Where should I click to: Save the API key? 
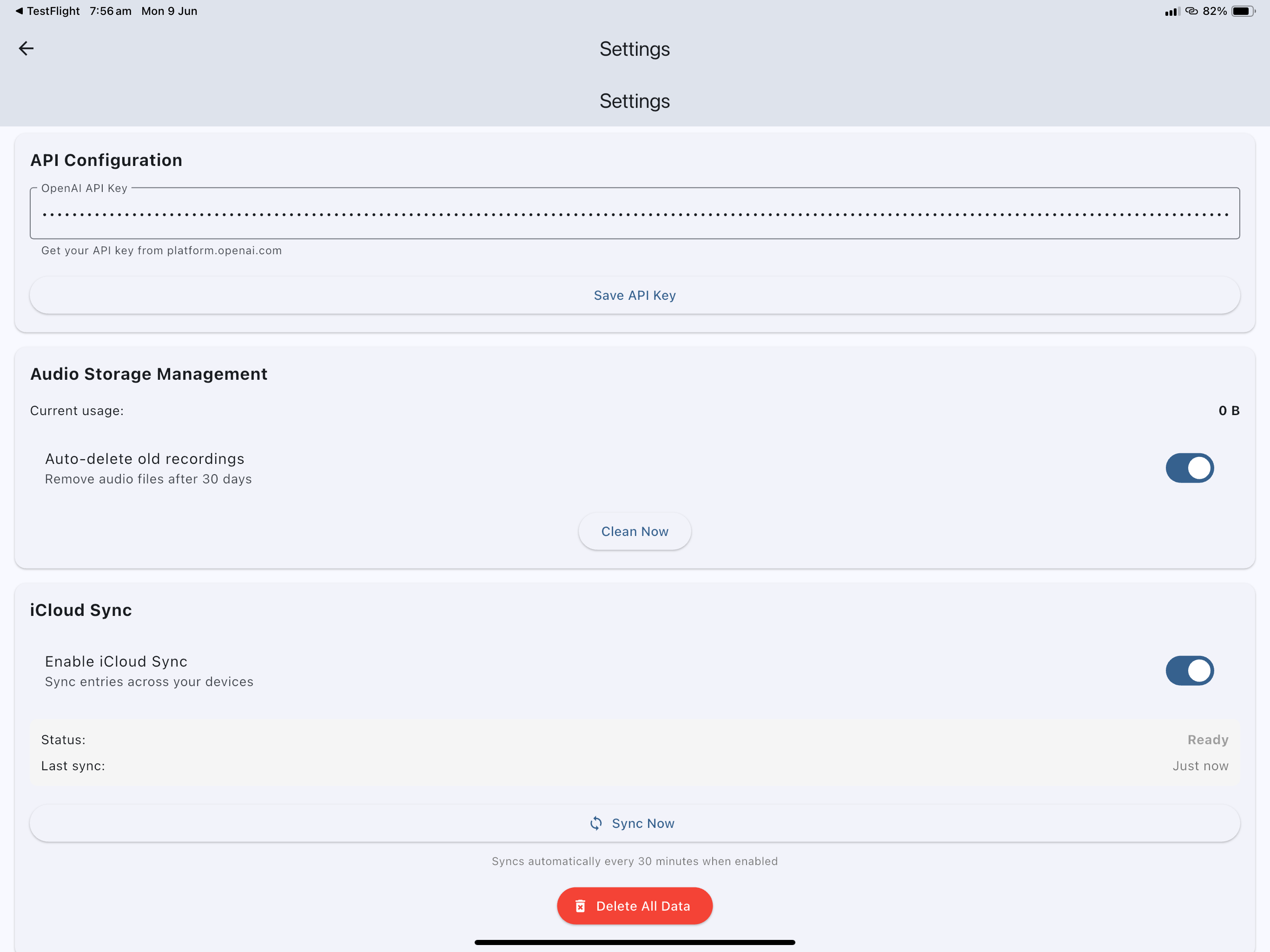point(635,295)
